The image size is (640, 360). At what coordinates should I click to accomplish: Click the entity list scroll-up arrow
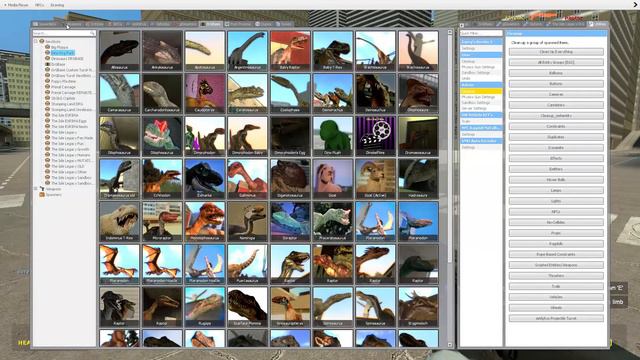(x=450, y=32)
